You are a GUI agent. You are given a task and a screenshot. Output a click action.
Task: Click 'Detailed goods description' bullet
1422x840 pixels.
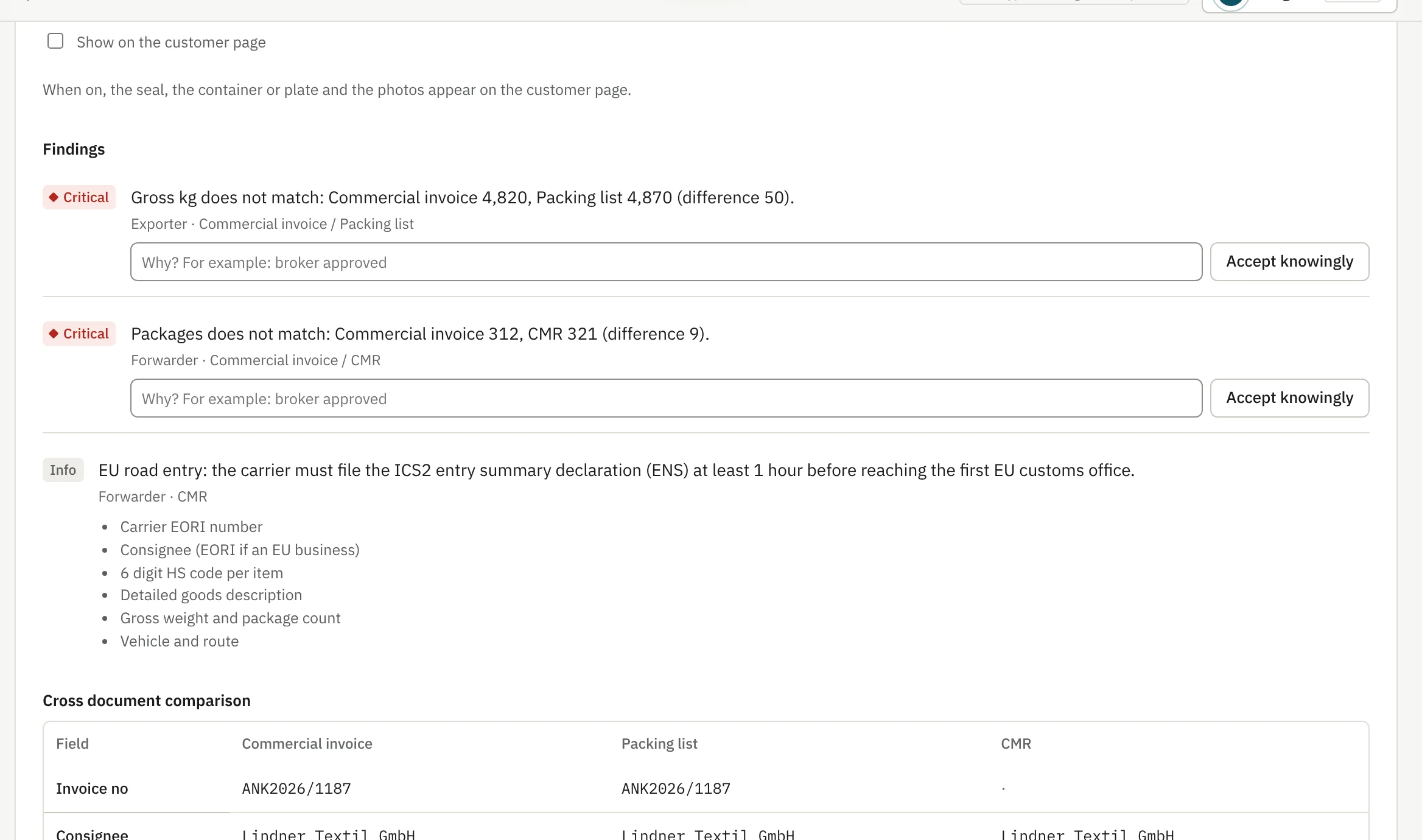click(211, 595)
